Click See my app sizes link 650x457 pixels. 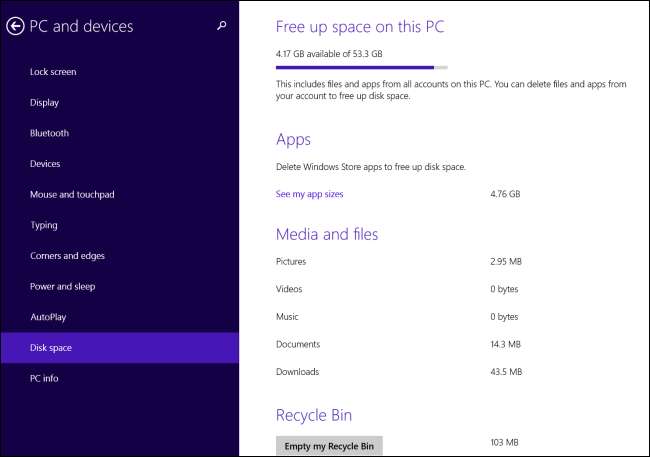(x=309, y=194)
